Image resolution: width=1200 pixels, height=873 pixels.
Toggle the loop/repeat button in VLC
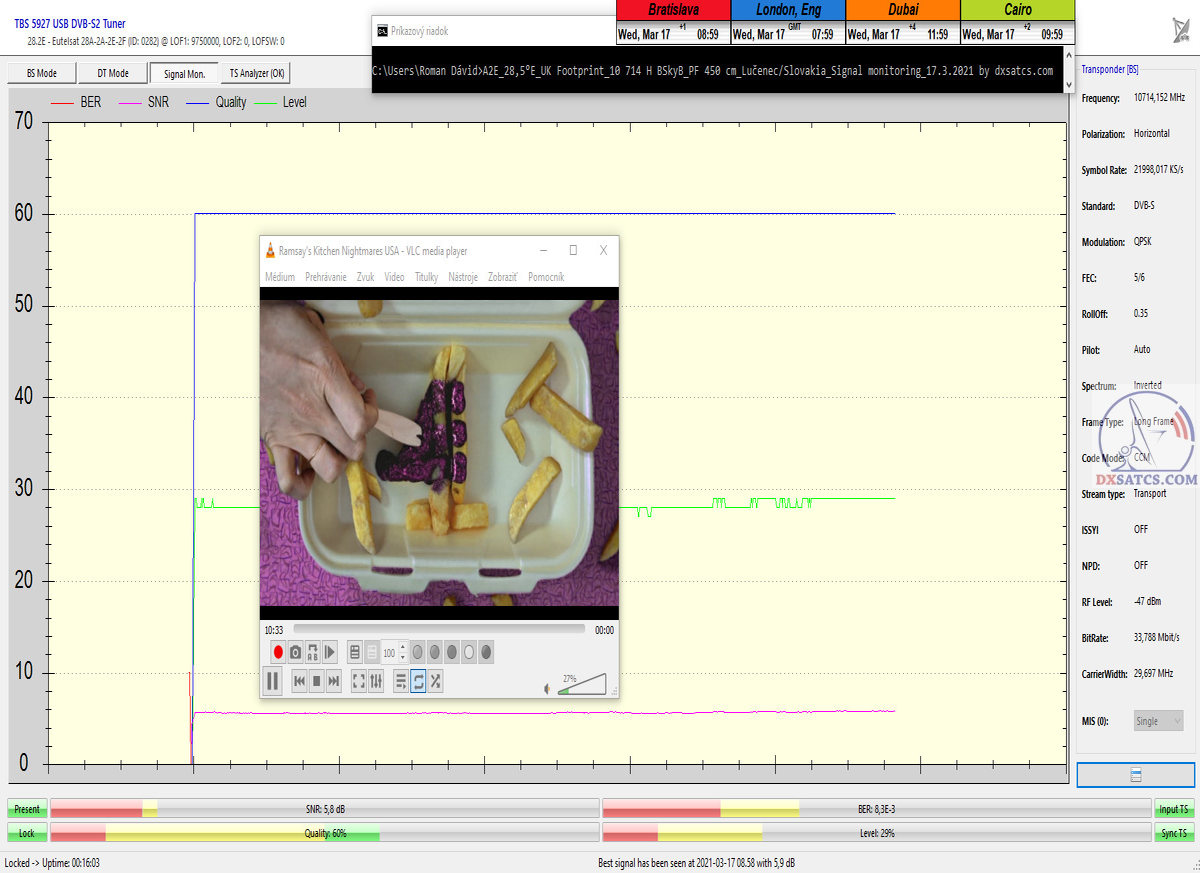(x=418, y=682)
